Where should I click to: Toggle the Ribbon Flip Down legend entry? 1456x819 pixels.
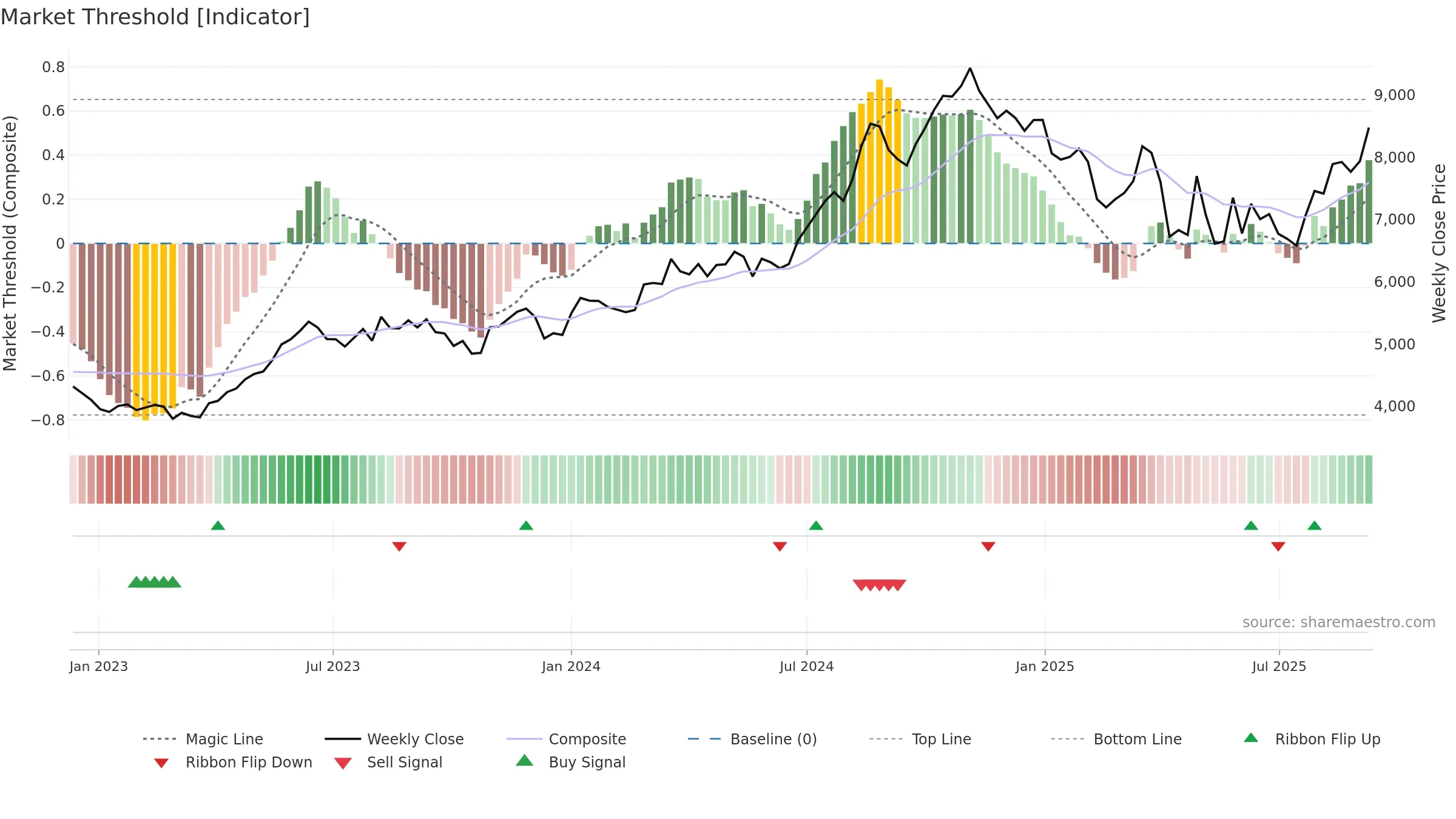(x=232, y=762)
